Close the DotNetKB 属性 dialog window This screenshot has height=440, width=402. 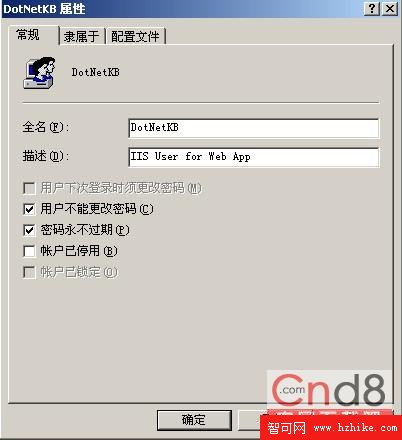pos(390,9)
